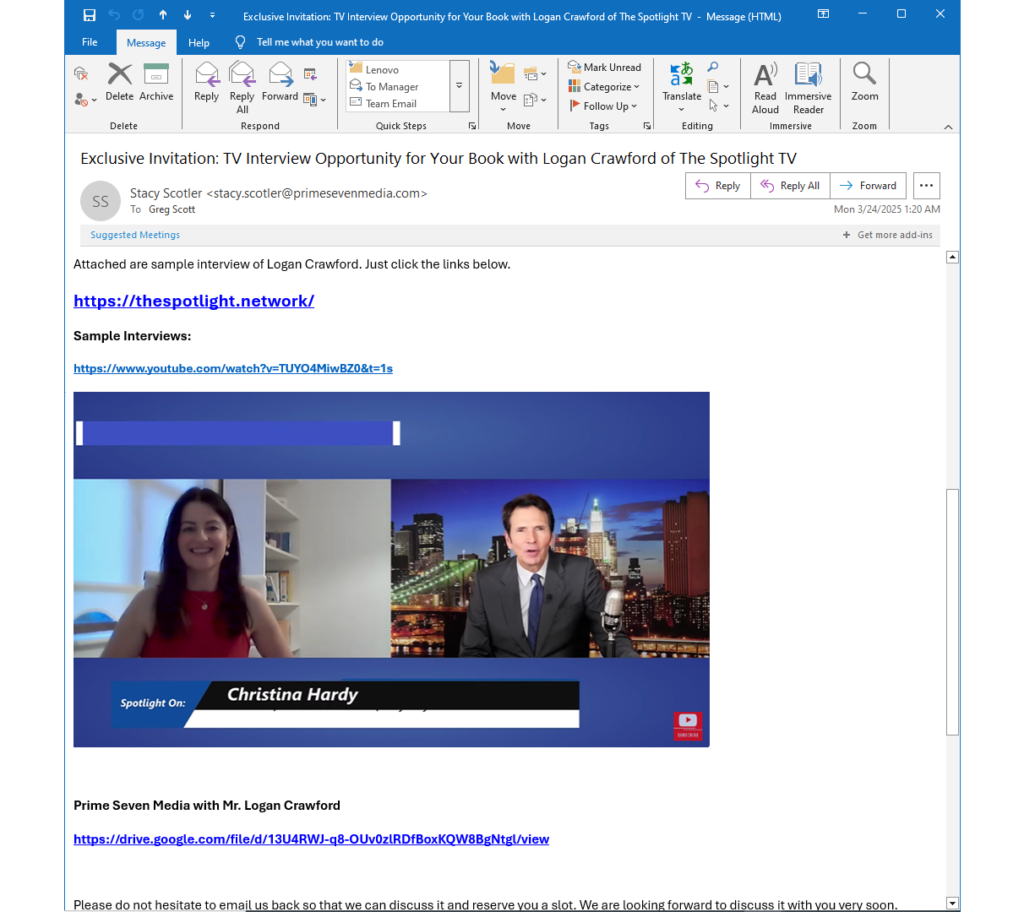Viewport: 1024px width, 912px height.
Task: Open Ribbon Display Options in the title bar
Action: [824, 14]
